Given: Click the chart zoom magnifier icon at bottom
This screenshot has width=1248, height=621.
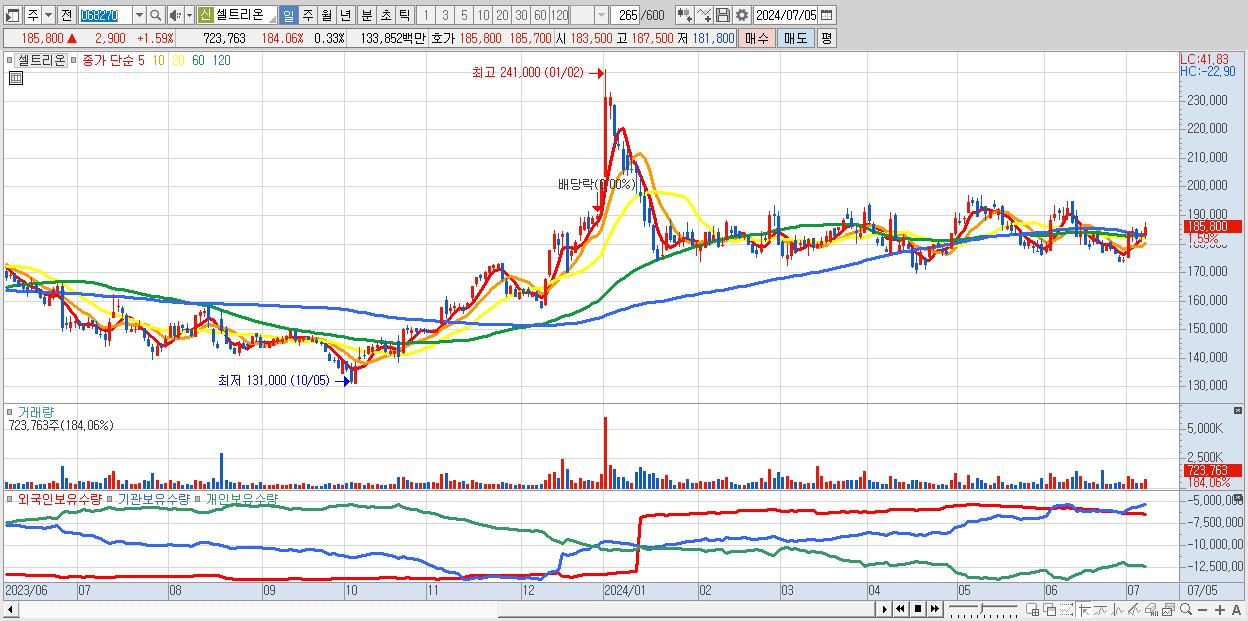Looking at the screenshot, I should [x=1186, y=609].
